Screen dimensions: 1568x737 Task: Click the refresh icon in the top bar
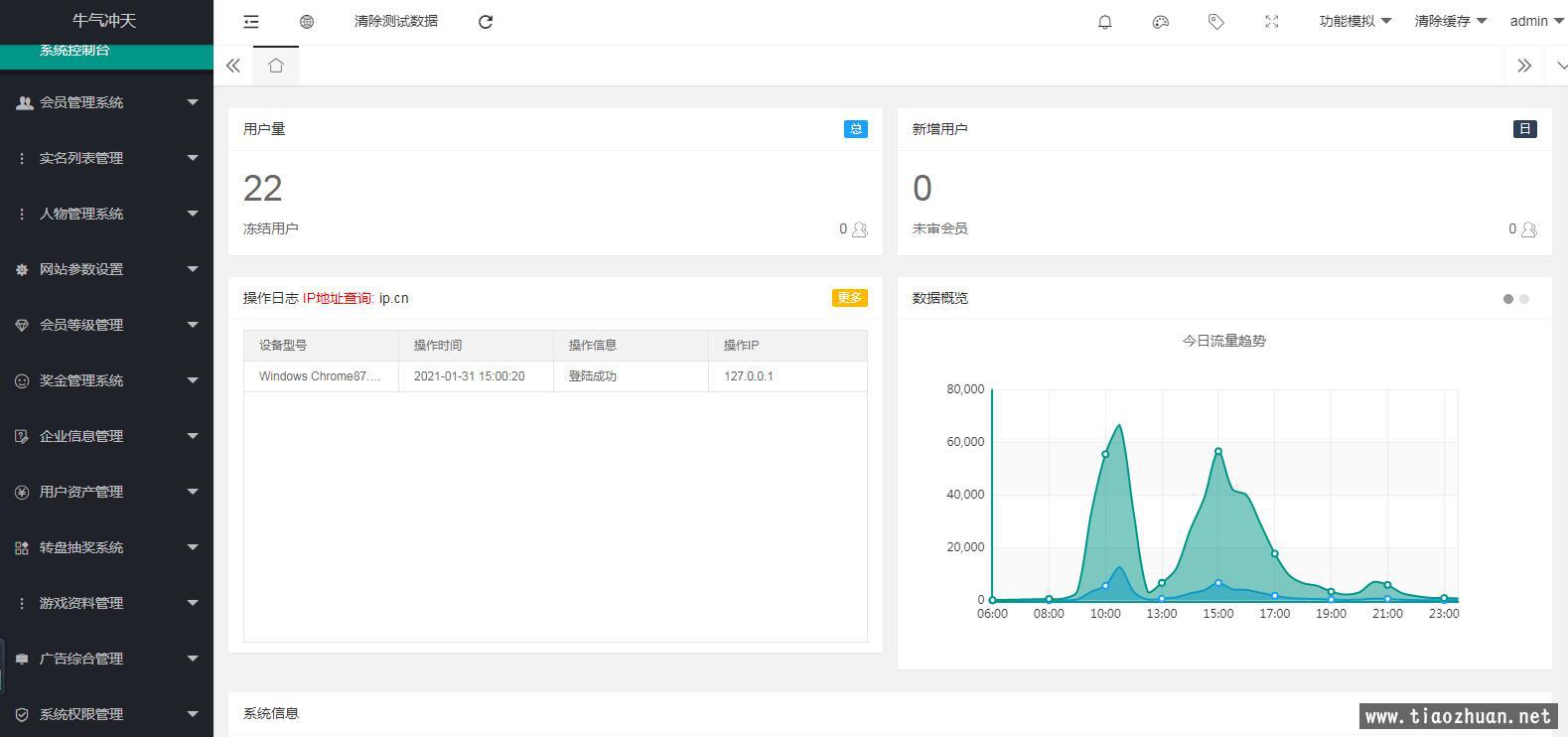coord(486,21)
